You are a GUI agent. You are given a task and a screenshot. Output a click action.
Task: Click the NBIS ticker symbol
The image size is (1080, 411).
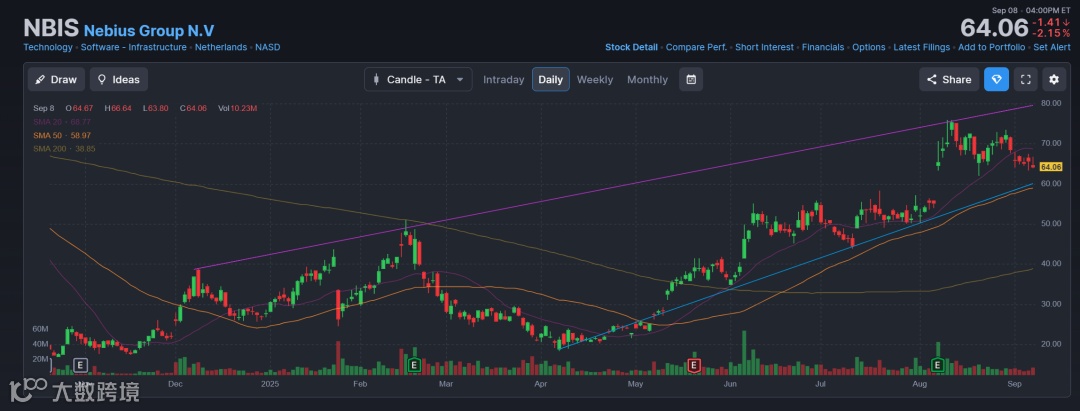coord(52,28)
